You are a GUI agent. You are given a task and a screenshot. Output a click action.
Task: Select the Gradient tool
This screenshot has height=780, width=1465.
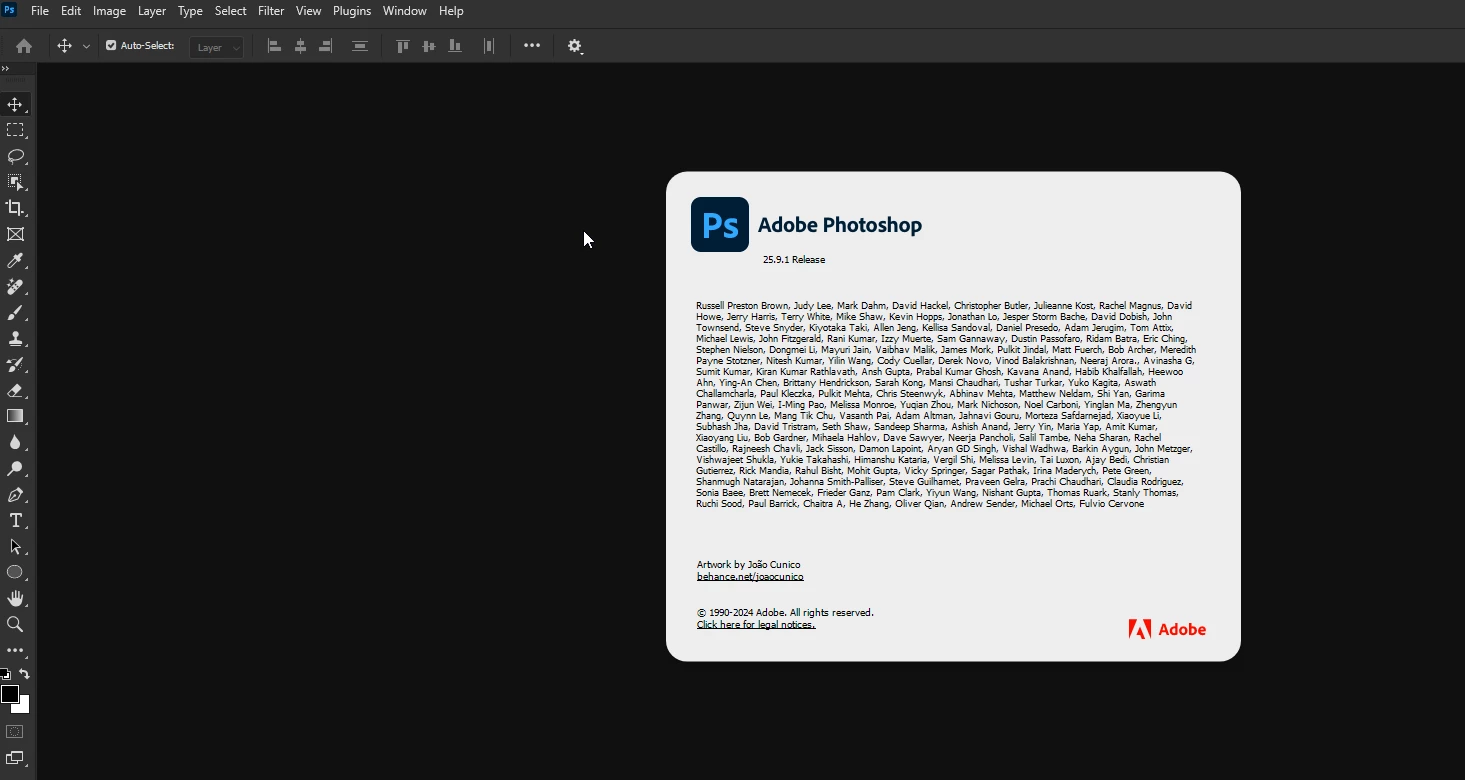tap(15, 417)
